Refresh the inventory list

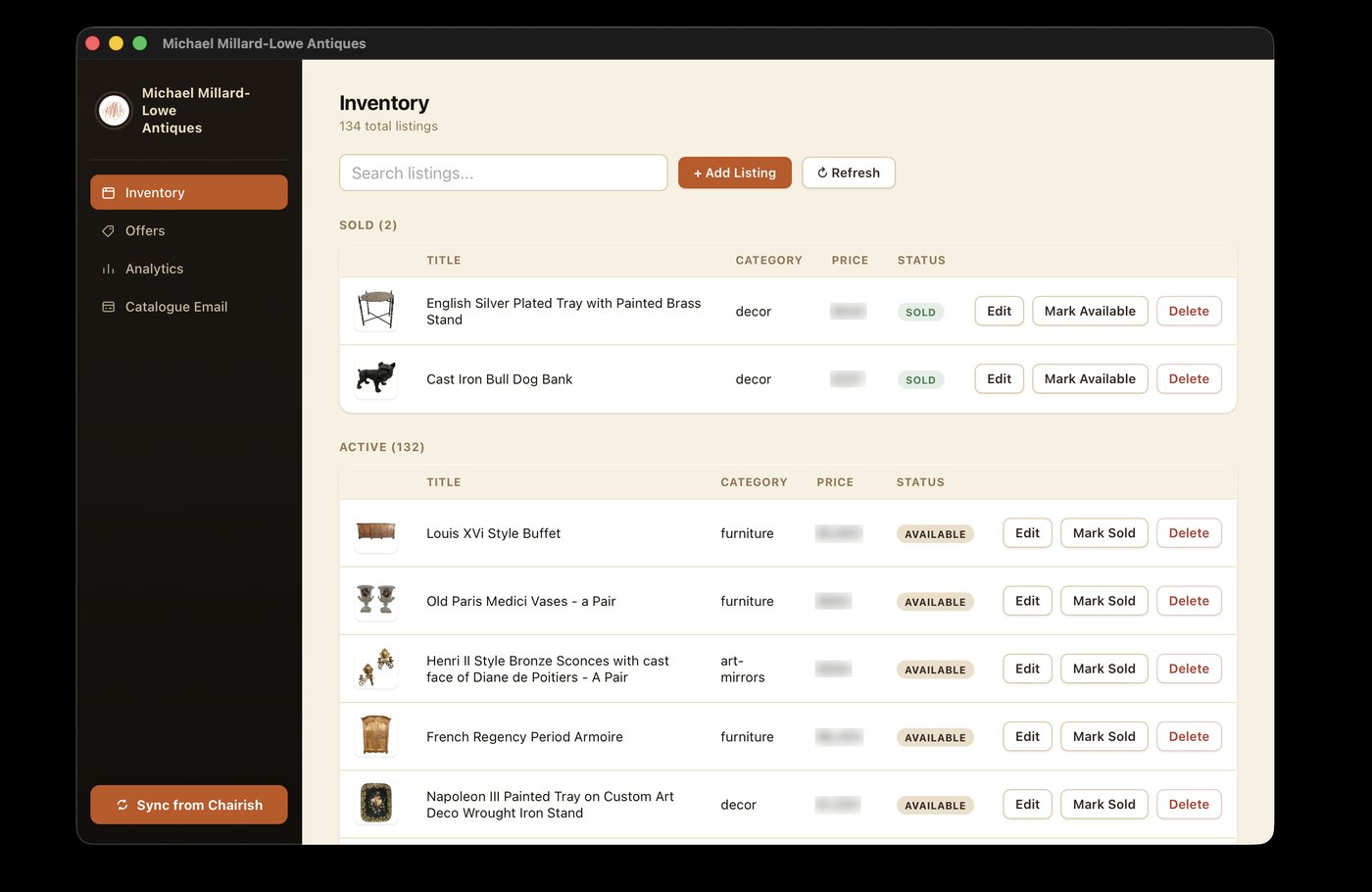click(x=849, y=173)
